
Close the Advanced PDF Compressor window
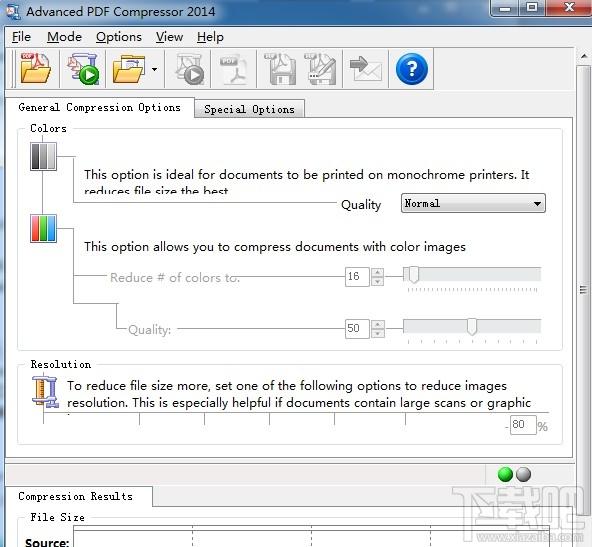click(569, 8)
